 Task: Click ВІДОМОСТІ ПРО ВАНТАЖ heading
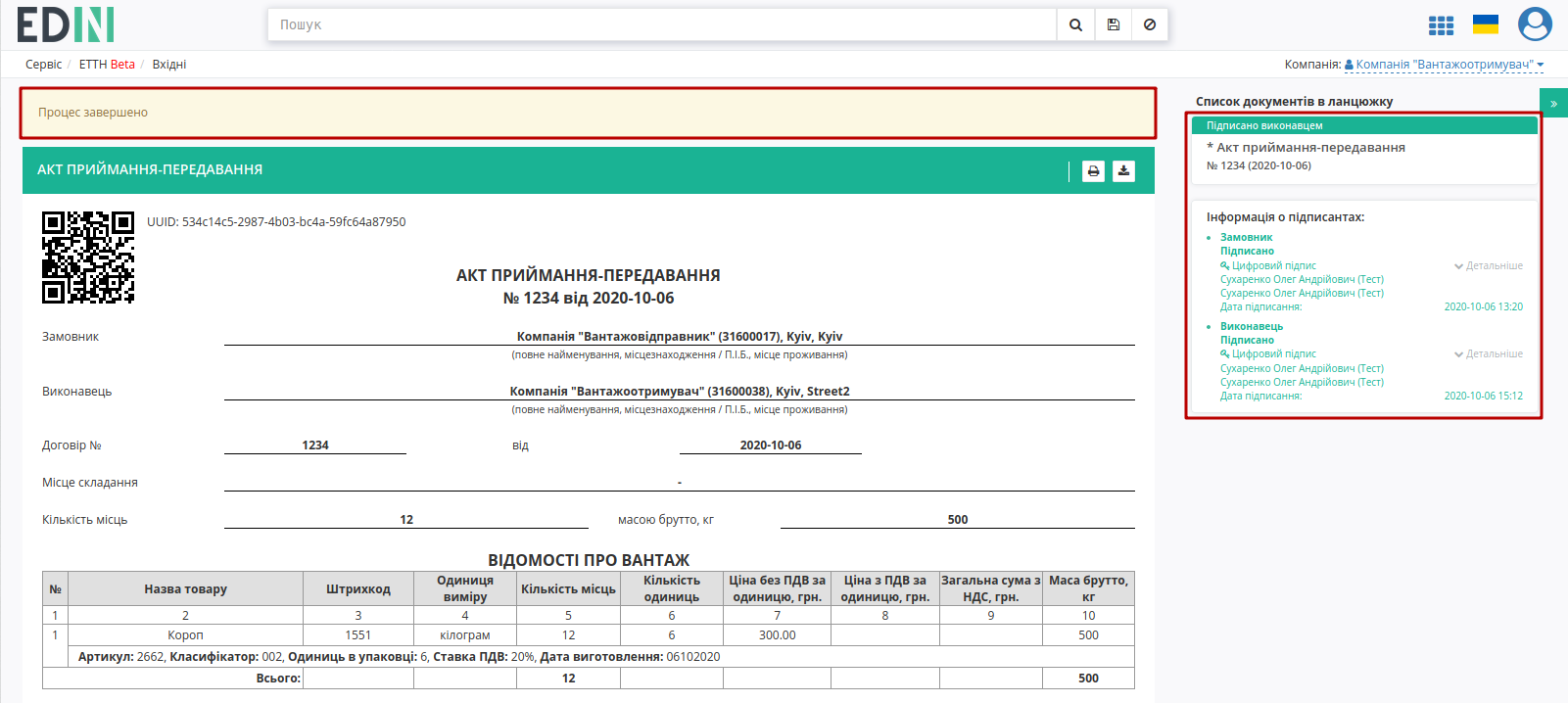click(x=589, y=560)
